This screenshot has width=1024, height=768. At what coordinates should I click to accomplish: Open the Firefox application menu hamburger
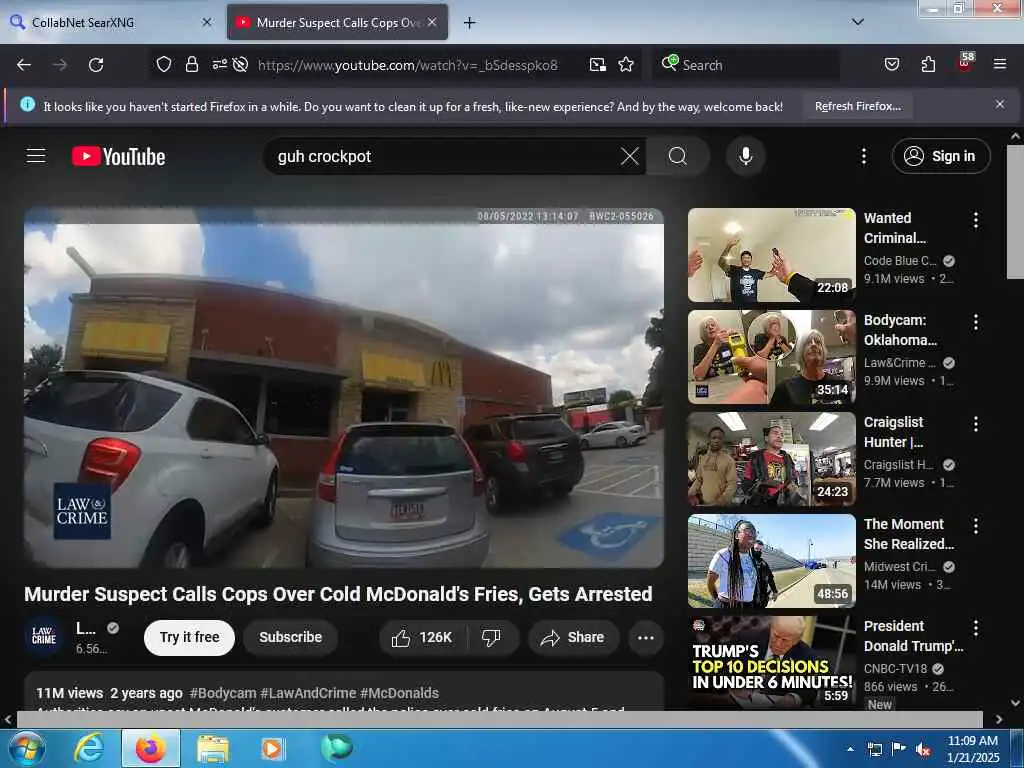[x=1000, y=64]
